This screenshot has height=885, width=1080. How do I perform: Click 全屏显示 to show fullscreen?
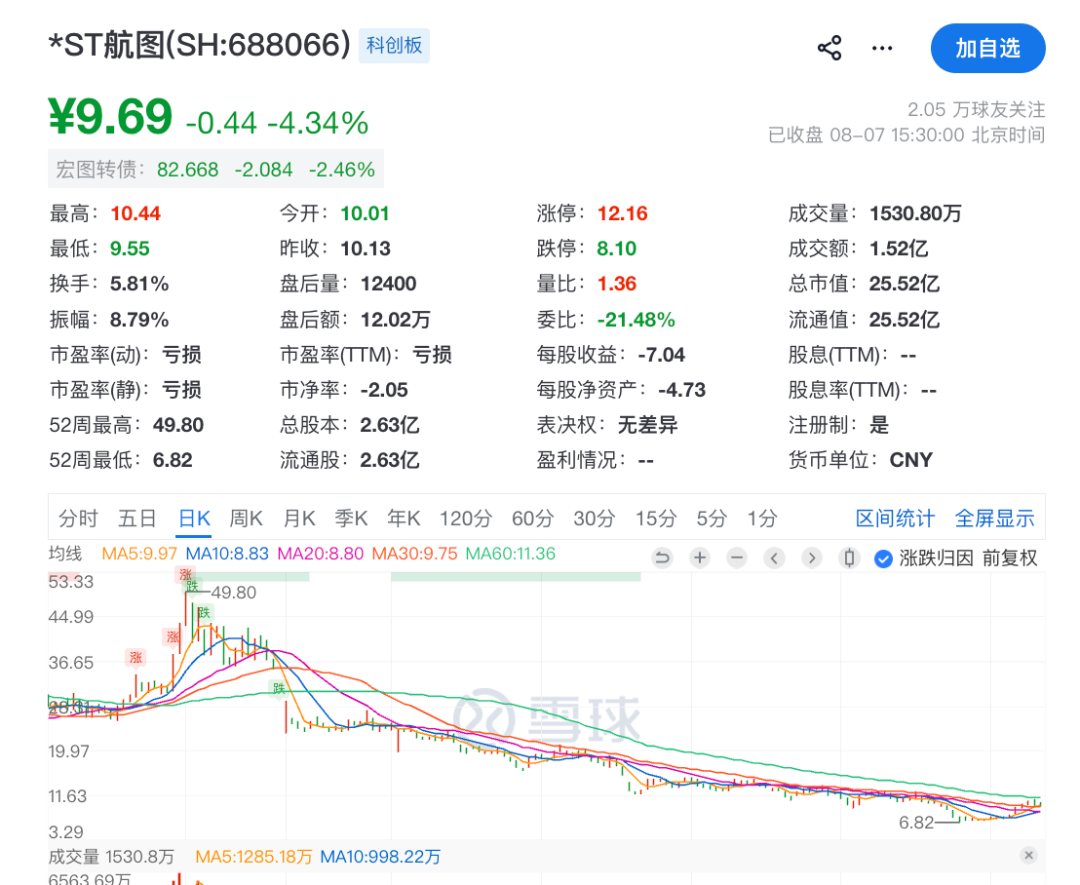(994, 518)
